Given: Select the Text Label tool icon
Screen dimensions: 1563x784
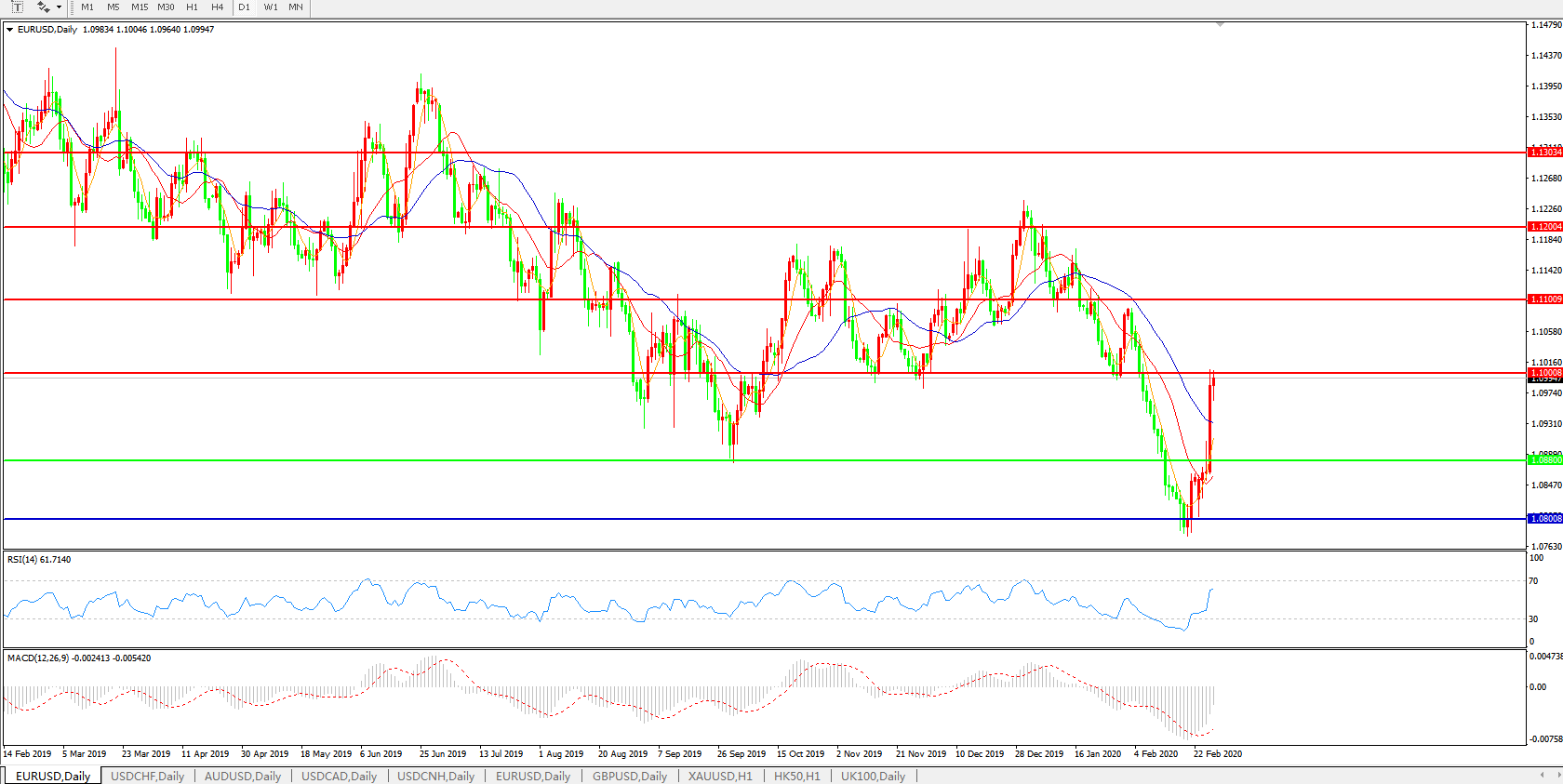Looking at the screenshot, I should 17,7.
